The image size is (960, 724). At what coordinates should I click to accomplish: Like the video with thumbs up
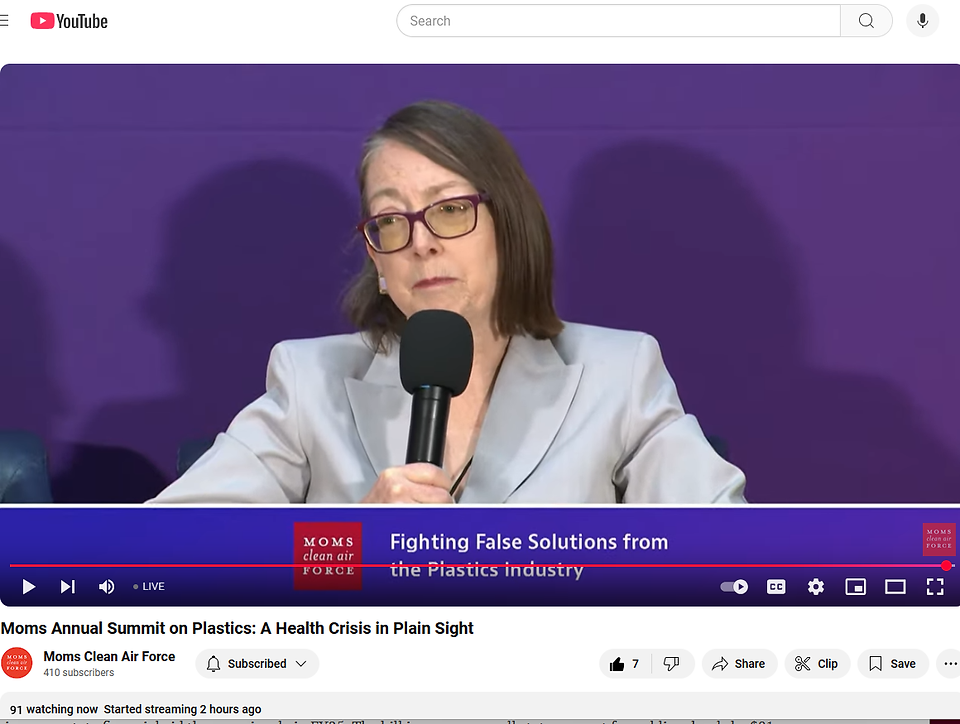pyautogui.click(x=624, y=663)
